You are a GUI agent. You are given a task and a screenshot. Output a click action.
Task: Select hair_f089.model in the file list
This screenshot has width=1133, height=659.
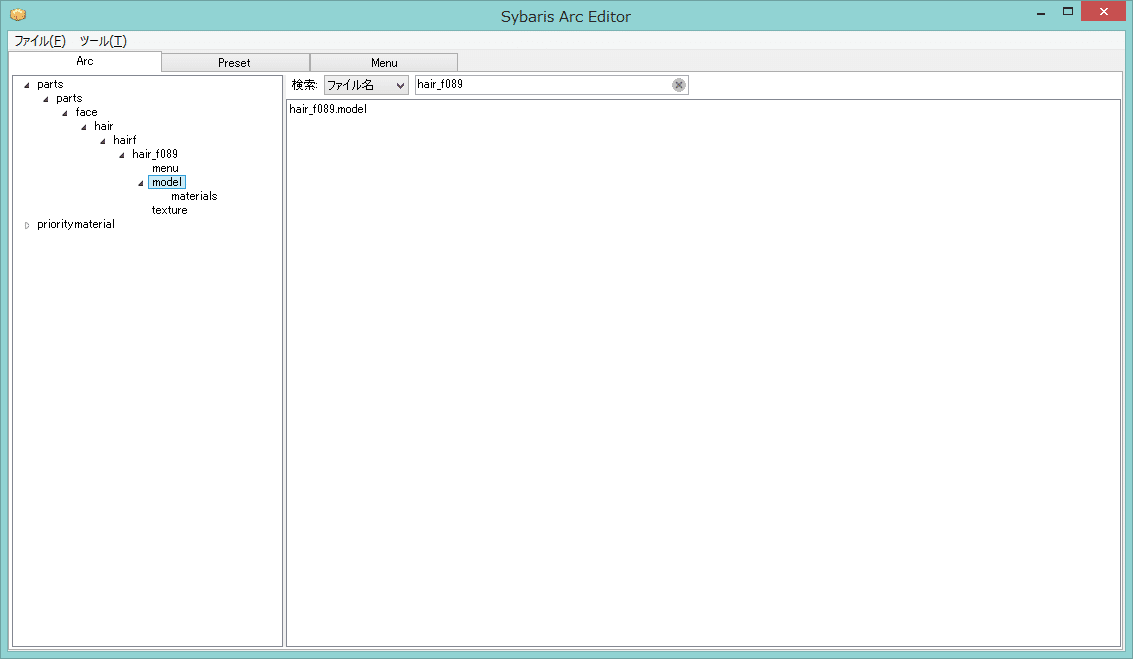328,109
